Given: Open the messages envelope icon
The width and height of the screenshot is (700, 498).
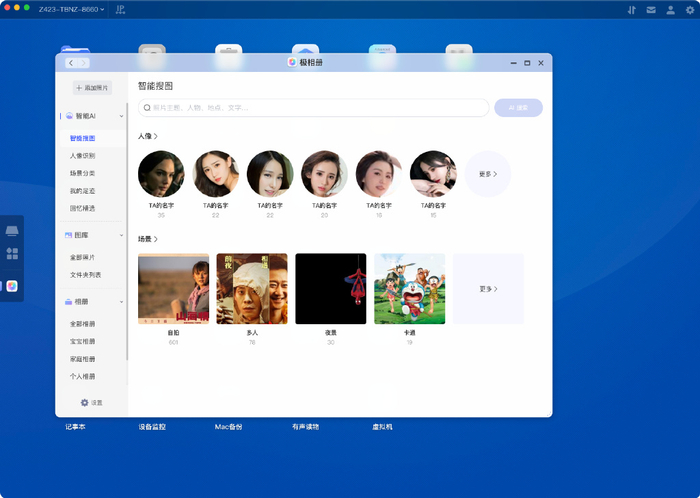Looking at the screenshot, I should [651, 10].
